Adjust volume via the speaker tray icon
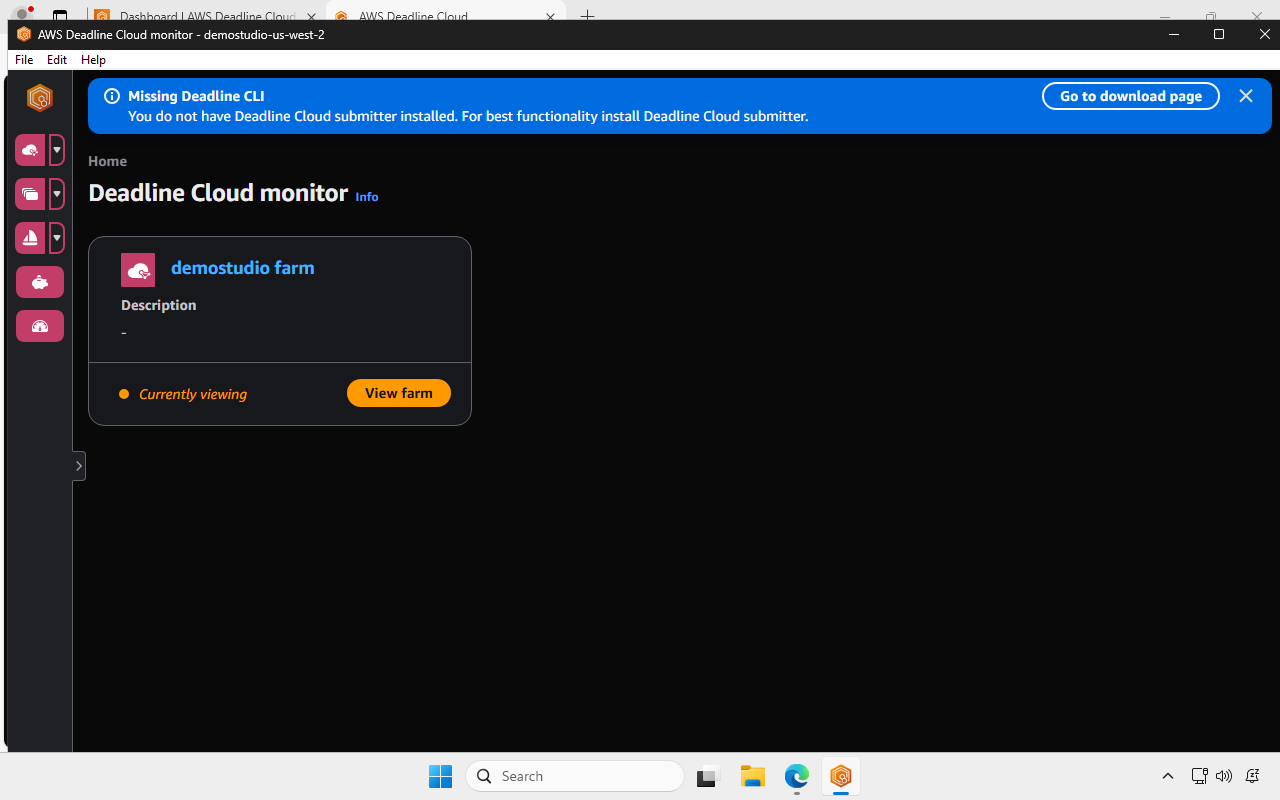Screen dimensions: 1280x800 tap(1224, 776)
